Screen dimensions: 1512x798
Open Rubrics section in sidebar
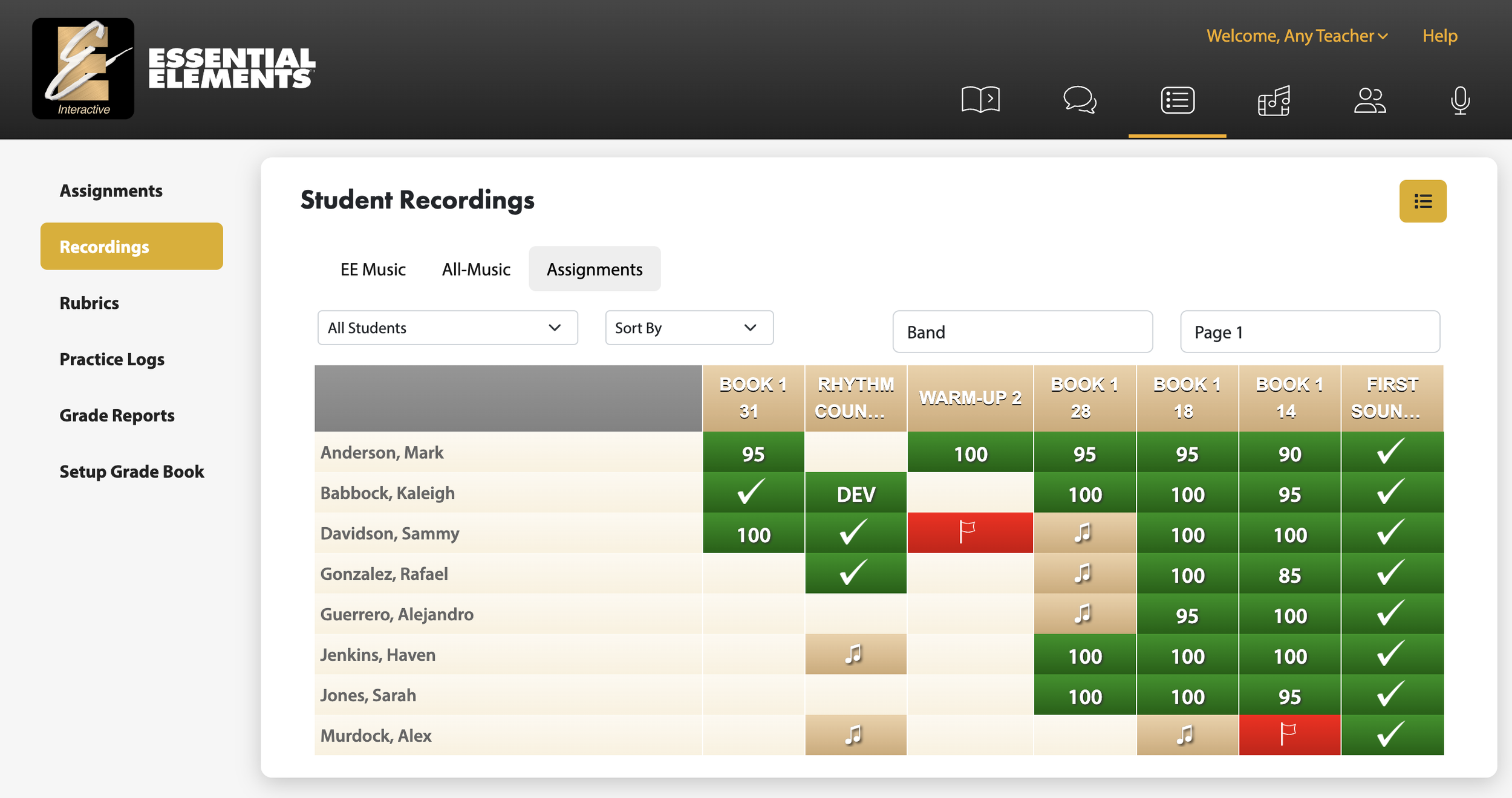click(x=90, y=302)
